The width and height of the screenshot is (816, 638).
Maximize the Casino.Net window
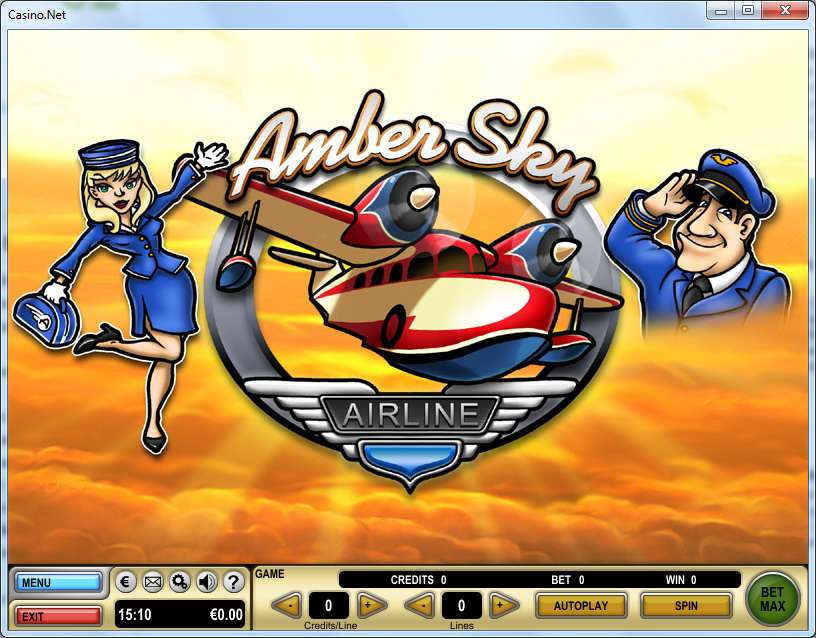(748, 10)
